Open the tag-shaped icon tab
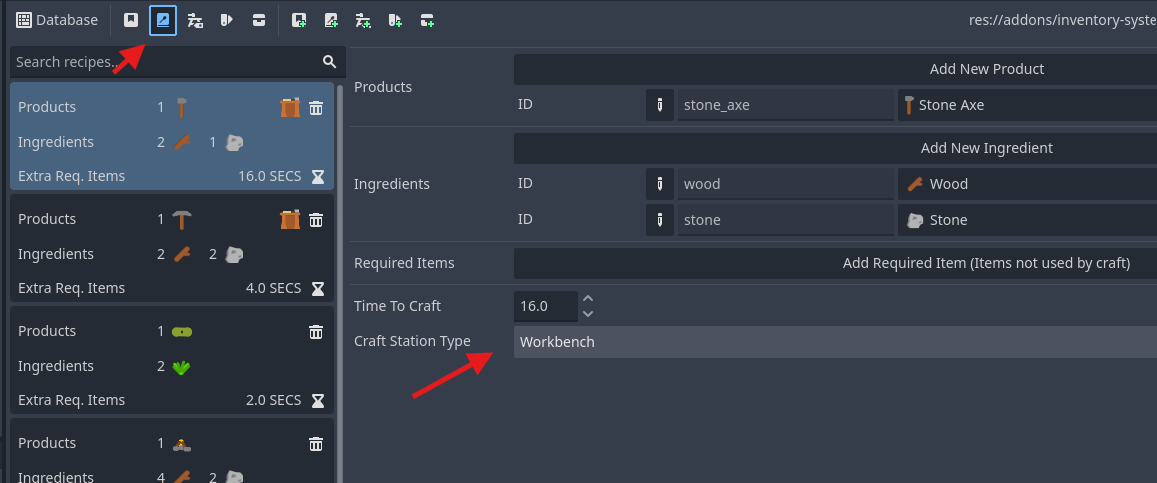 (x=227, y=20)
